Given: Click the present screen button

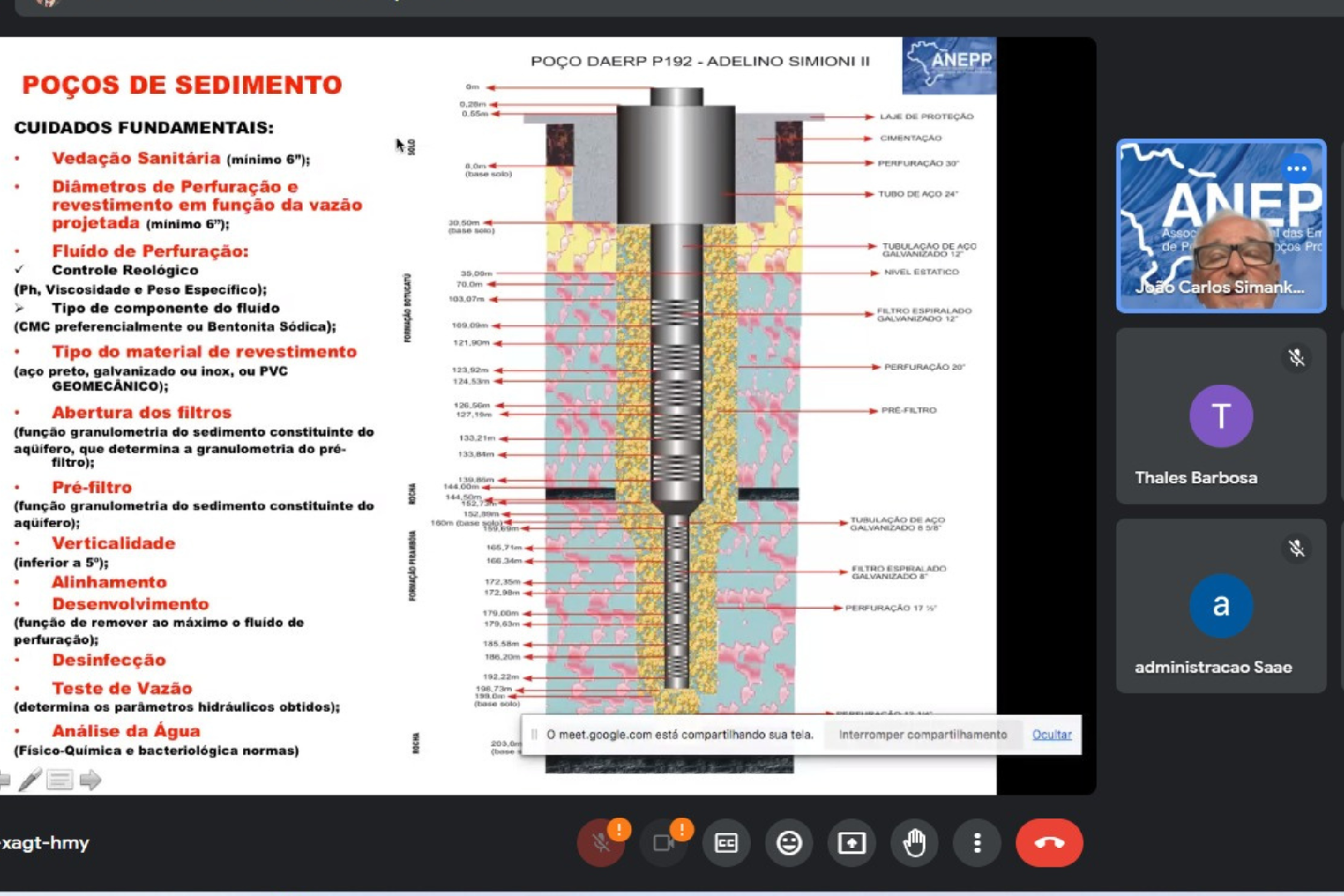Looking at the screenshot, I should click(x=852, y=843).
